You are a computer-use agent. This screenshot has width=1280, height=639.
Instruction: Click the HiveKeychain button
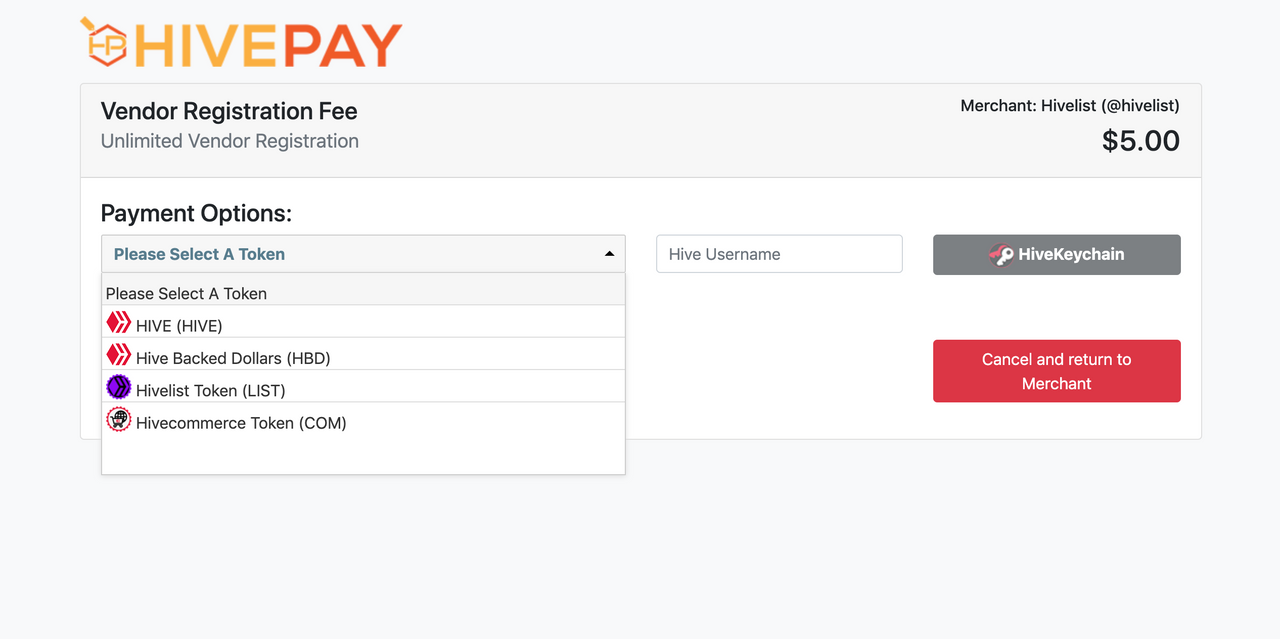coord(1057,254)
